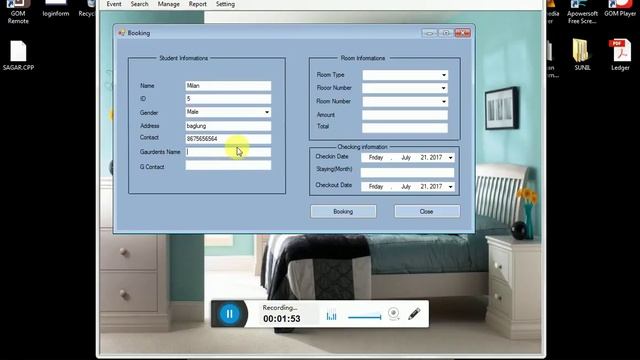Open the Ledger PDF desktop icon
Screen dimensions: 640x360
coord(620,55)
